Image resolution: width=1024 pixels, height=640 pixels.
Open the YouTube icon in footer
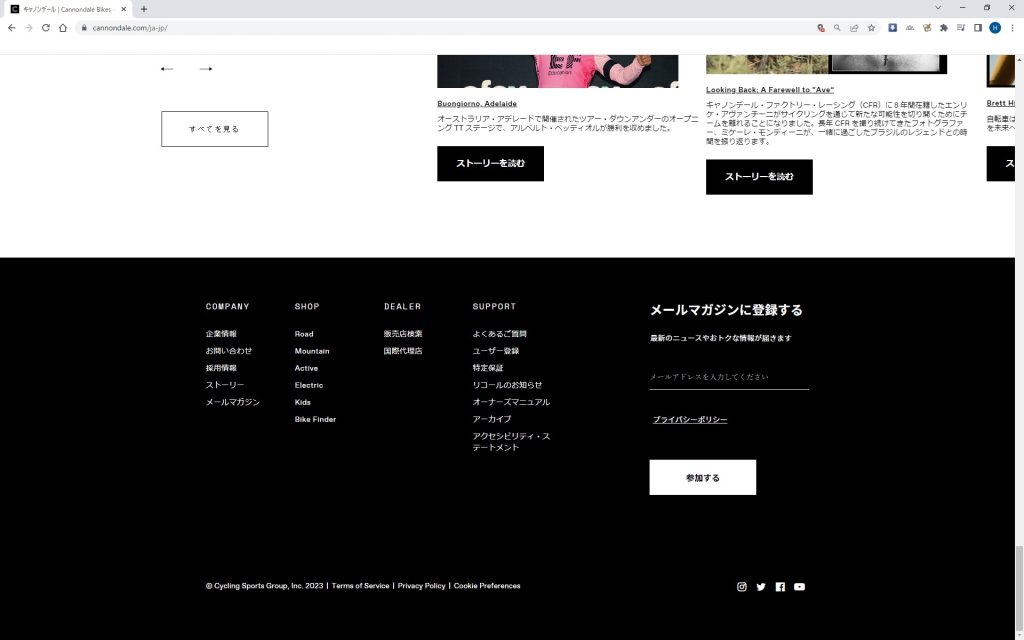799,587
